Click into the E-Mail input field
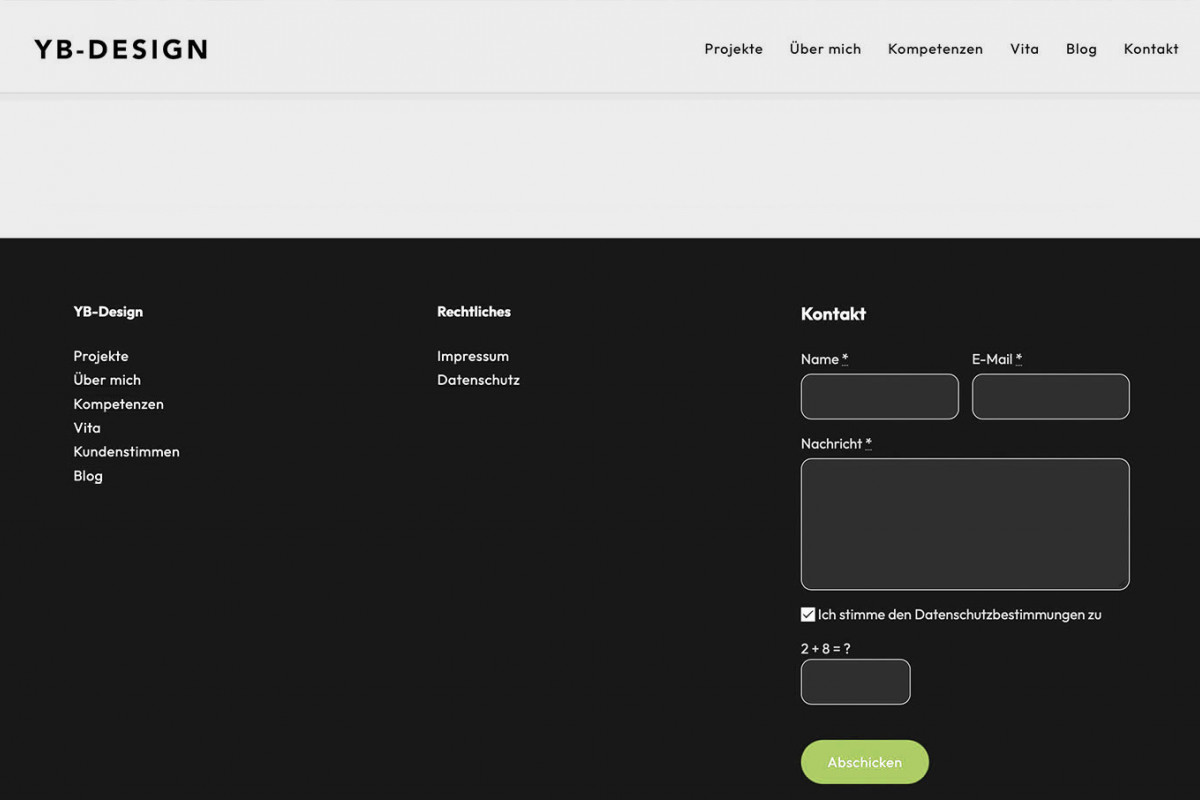The height and width of the screenshot is (800, 1200). coord(1050,397)
